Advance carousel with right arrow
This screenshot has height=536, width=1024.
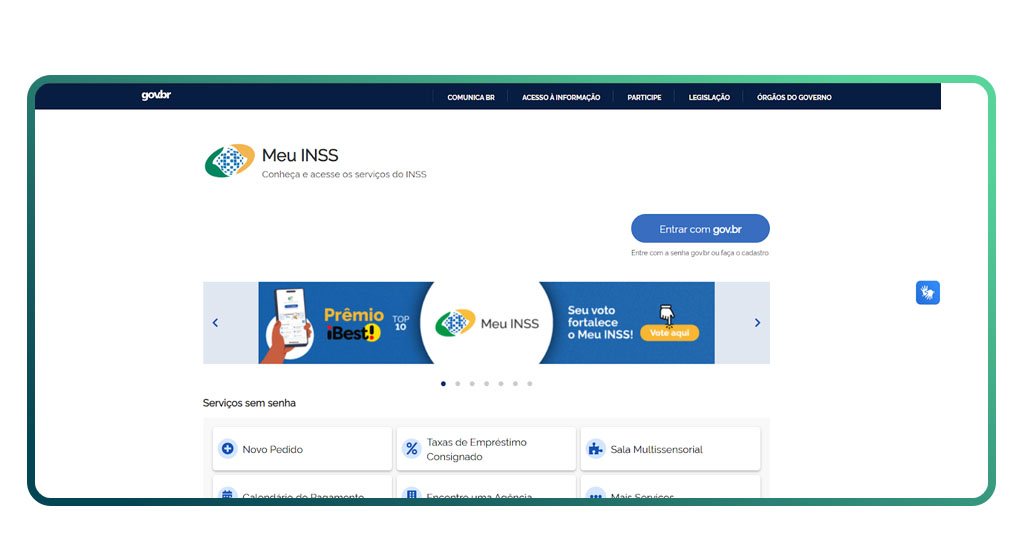click(757, 323)
